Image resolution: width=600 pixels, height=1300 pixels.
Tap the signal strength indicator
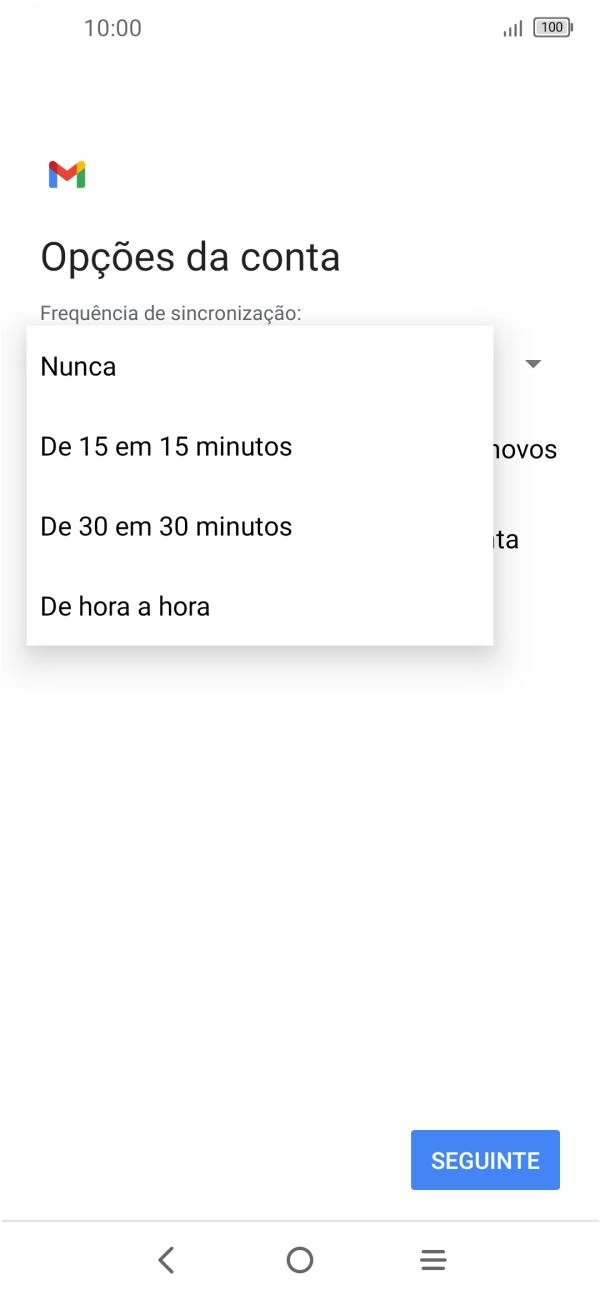click(510, 28)
